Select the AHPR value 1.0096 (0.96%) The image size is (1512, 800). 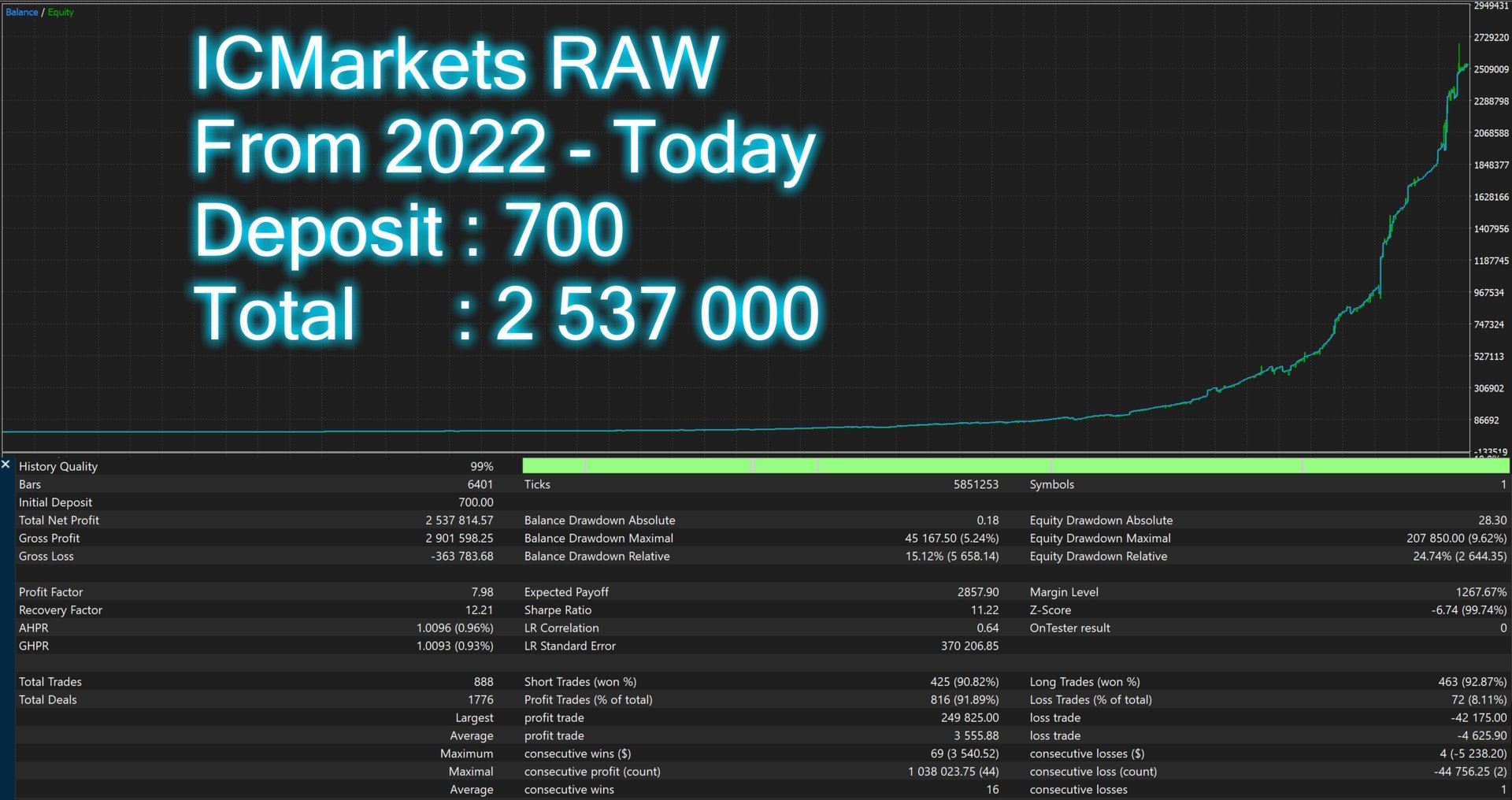(x=455, y=628)
